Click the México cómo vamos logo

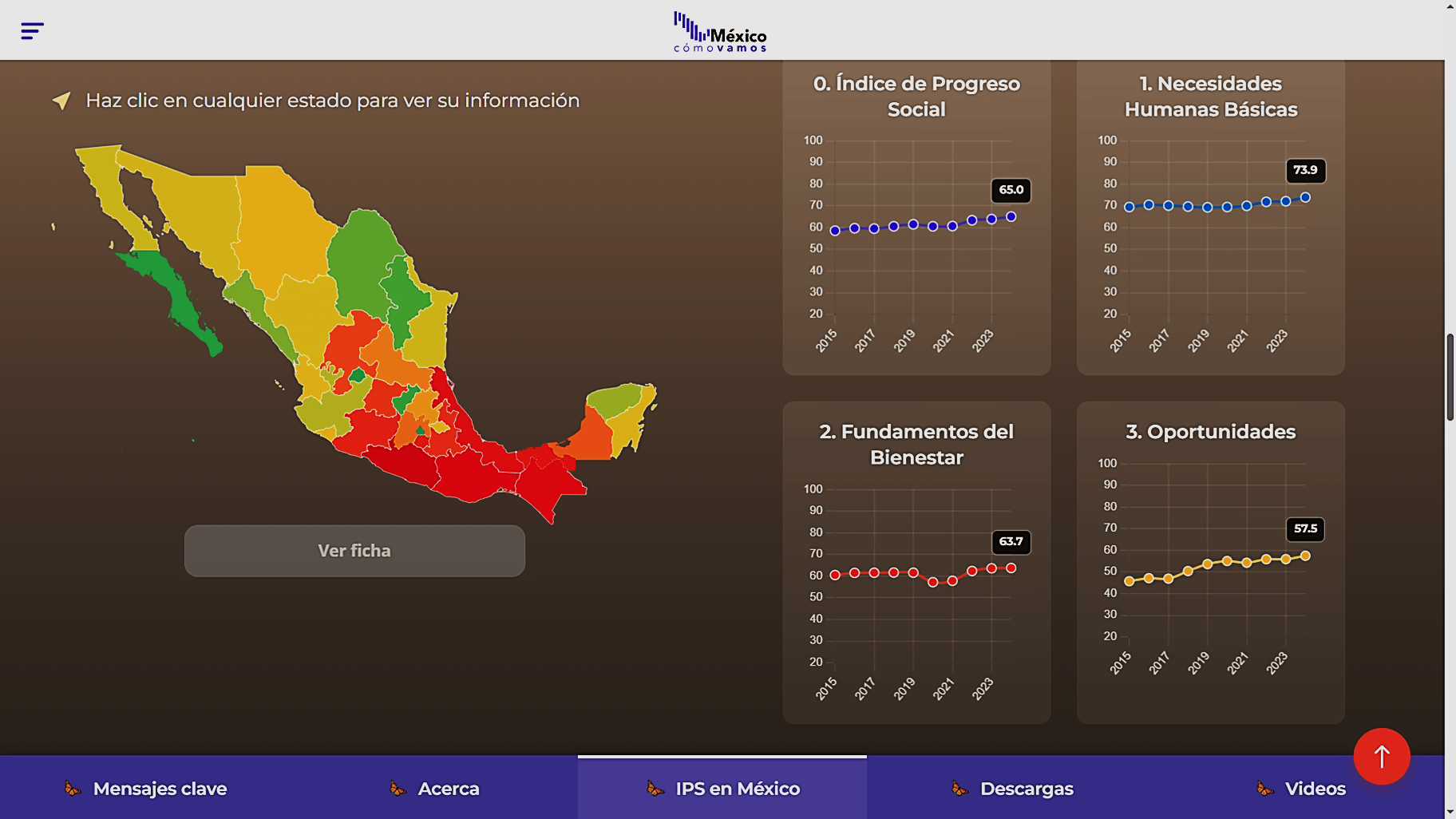pyautogui.click(x=720, y=32)
